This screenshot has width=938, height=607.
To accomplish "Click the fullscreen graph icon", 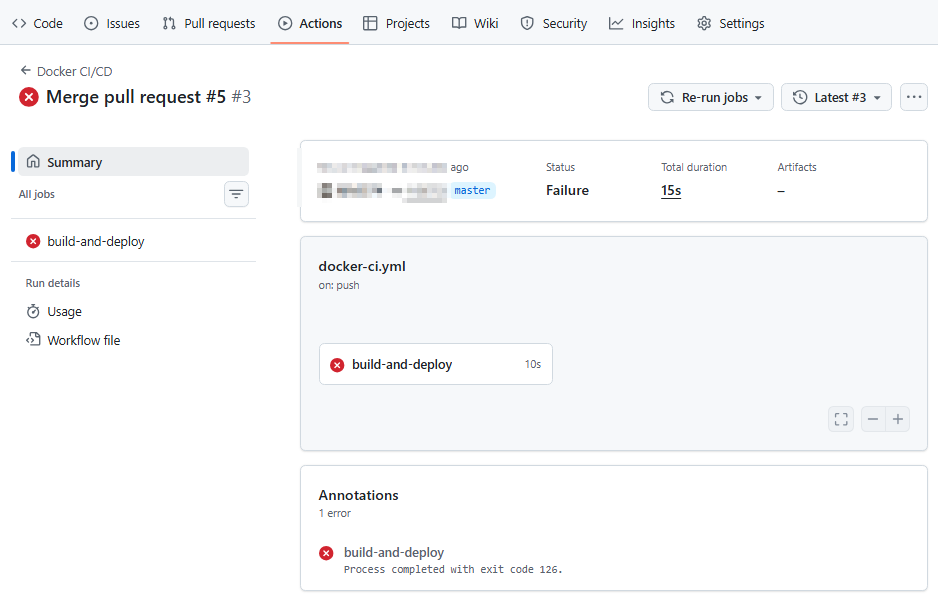I will [x=841, y=419].
